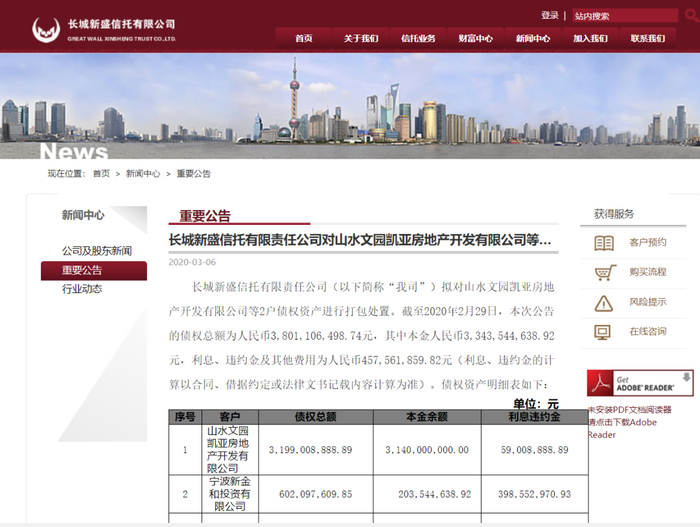Open the 风险提示 service link
The image size is (700, 527).
point(648,302)
